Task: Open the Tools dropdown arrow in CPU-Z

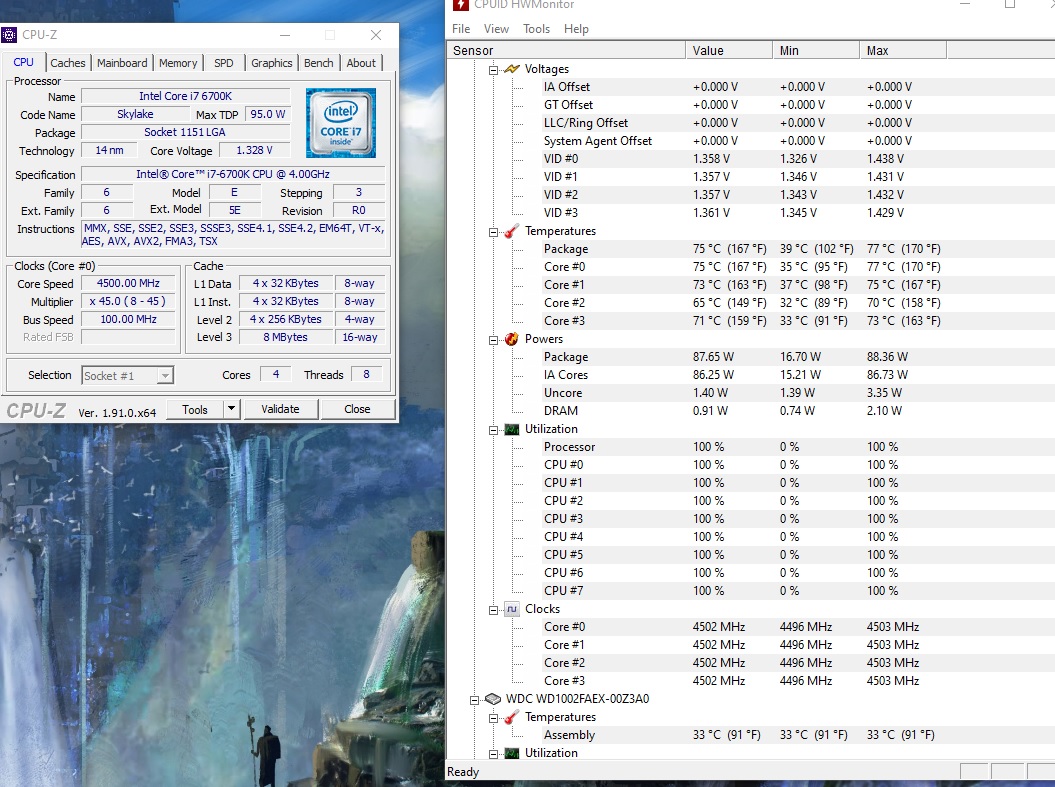Action: click(x=231, y=408)
